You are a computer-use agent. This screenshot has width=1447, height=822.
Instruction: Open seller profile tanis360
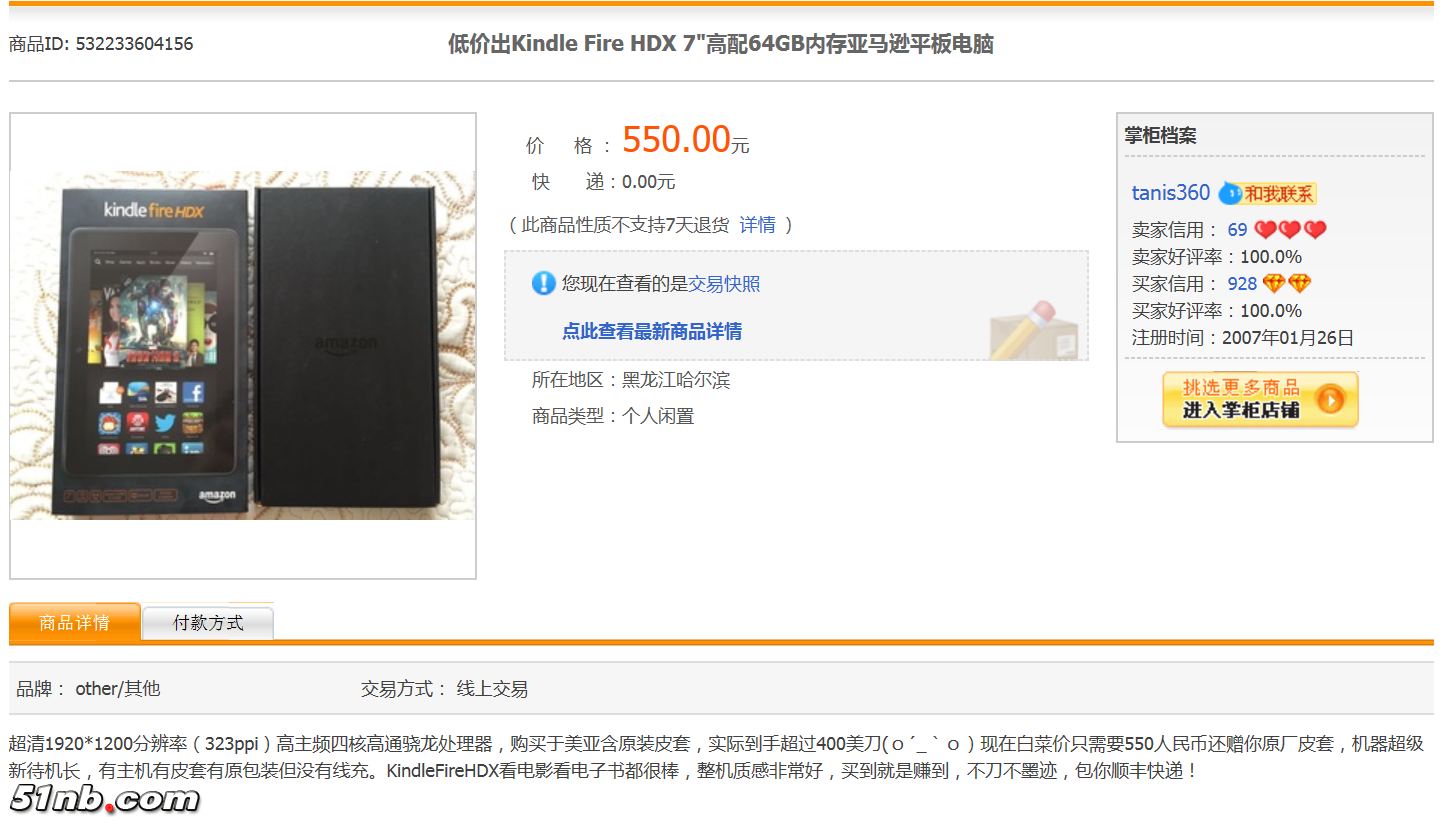(1171, 193)
